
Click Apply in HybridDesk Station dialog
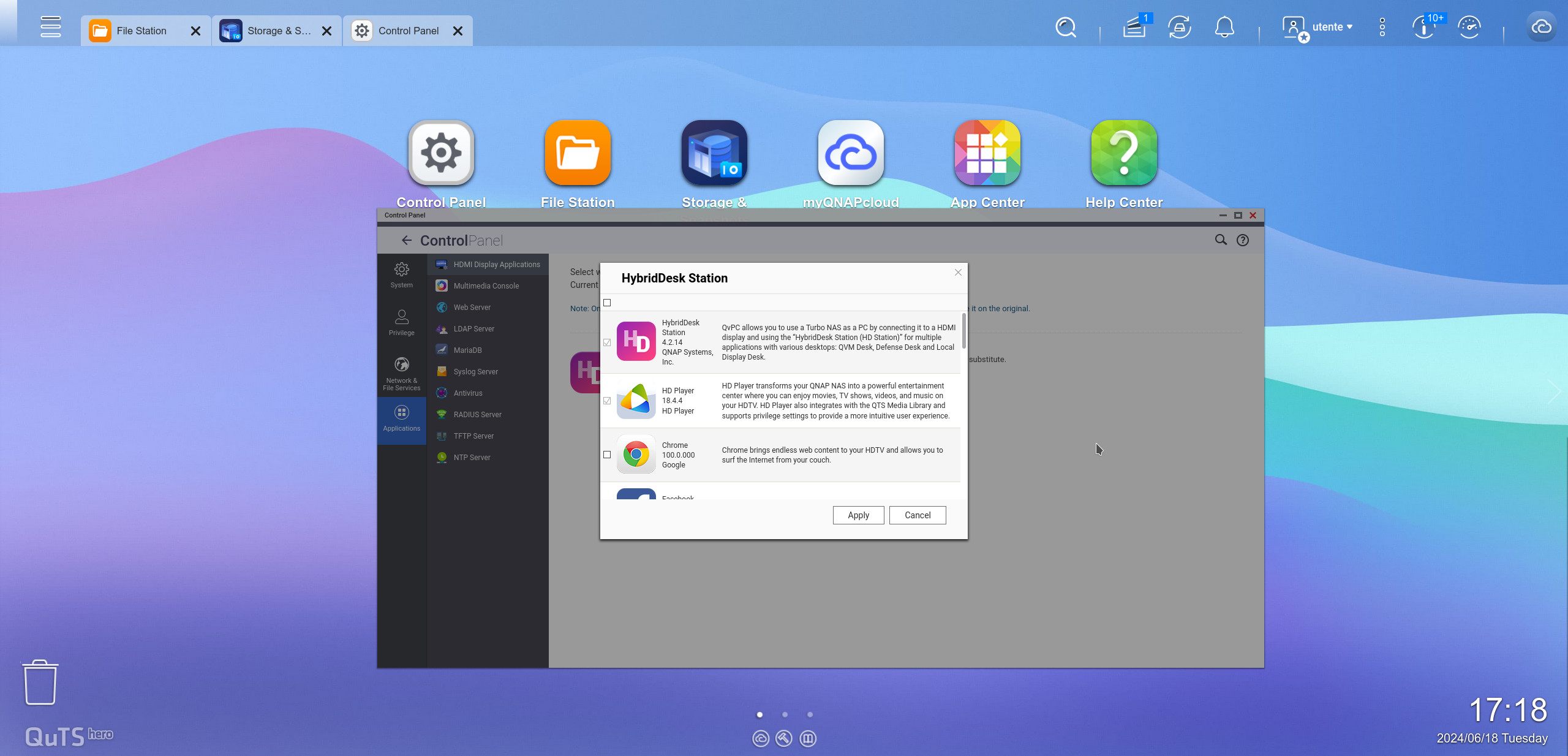[858, 515]
